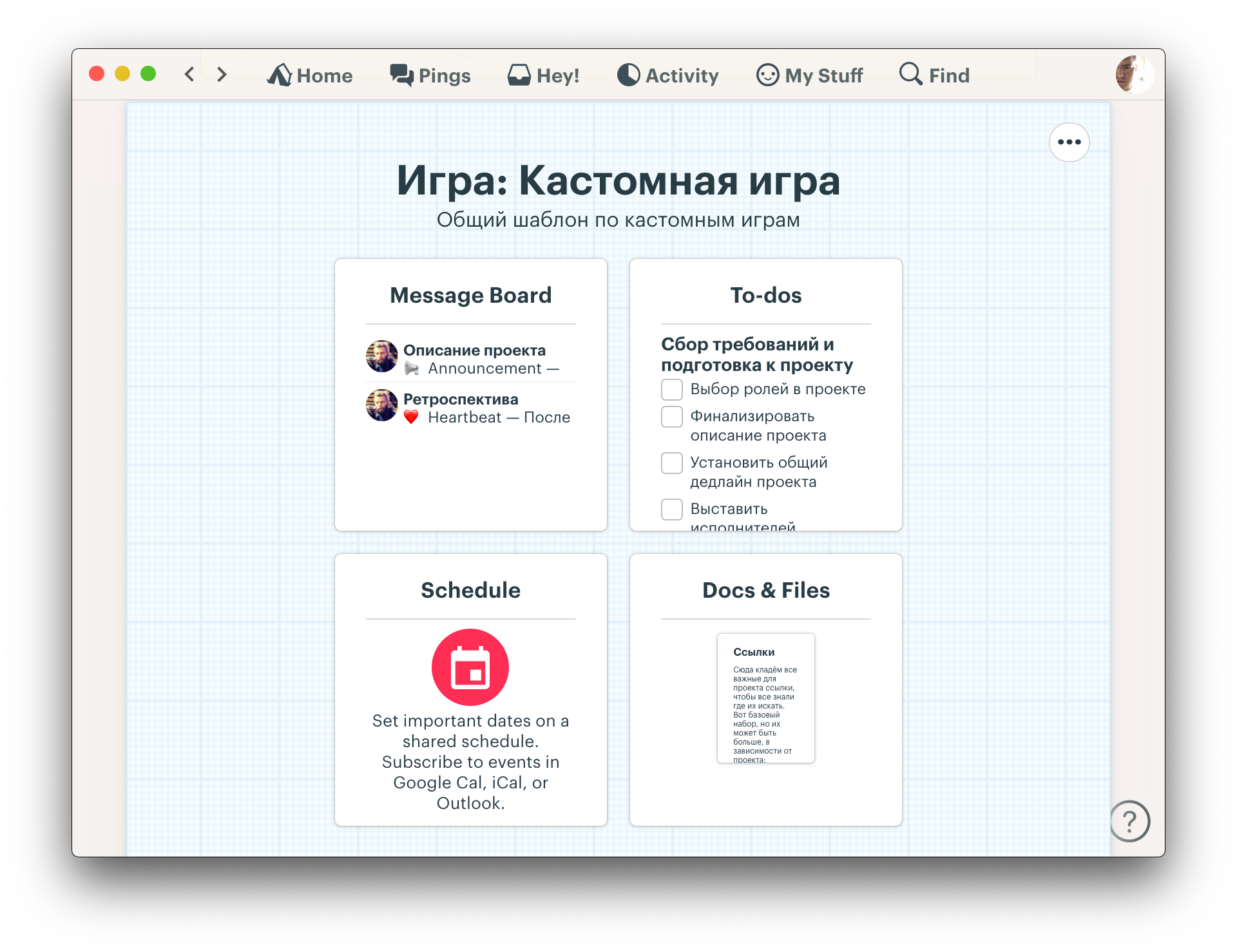This screenshot has width=1237, height=952.
Task: Open the Message Board section
Action: click(470, 295)
